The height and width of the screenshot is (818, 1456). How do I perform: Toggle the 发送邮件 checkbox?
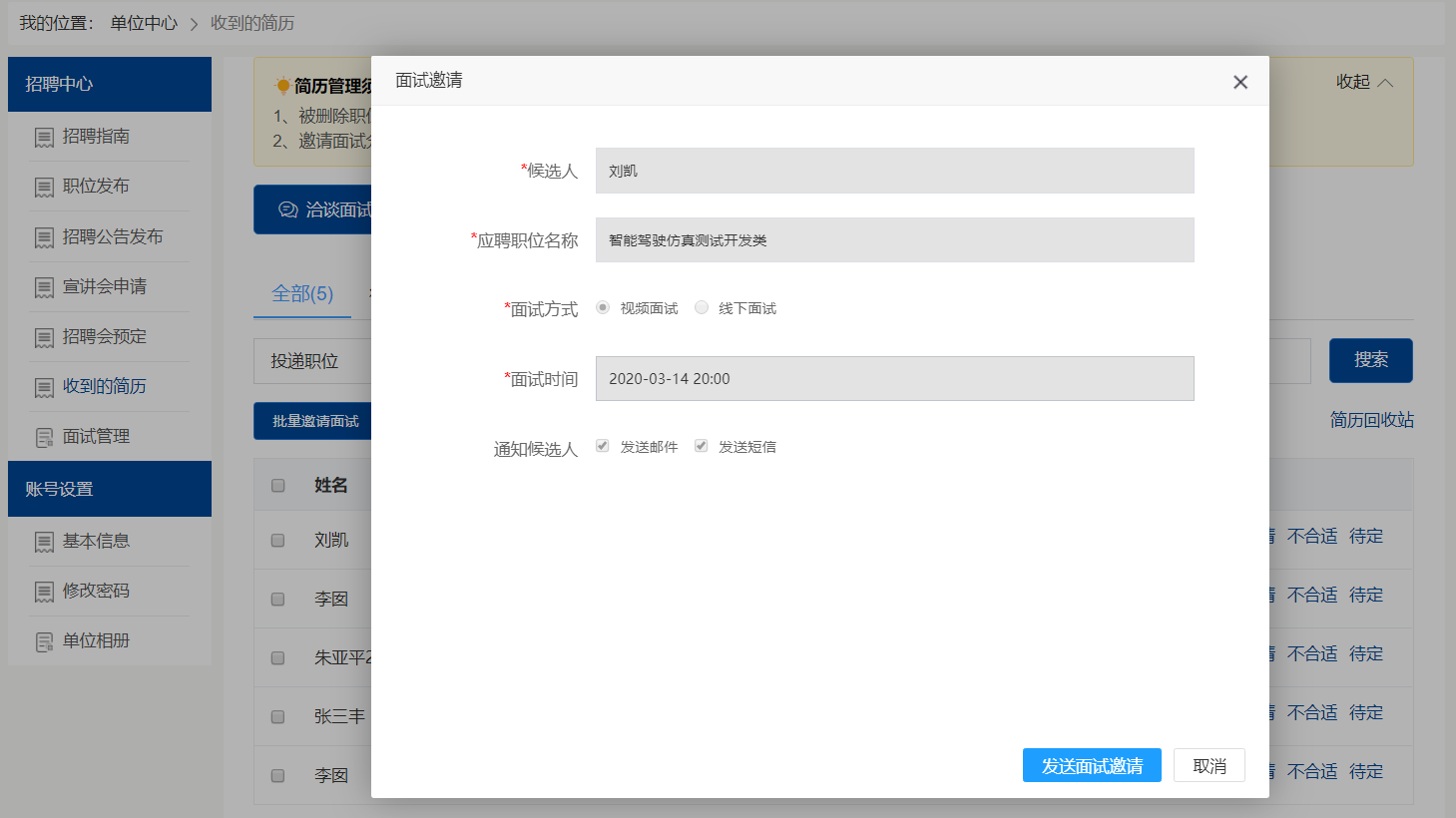603,446
